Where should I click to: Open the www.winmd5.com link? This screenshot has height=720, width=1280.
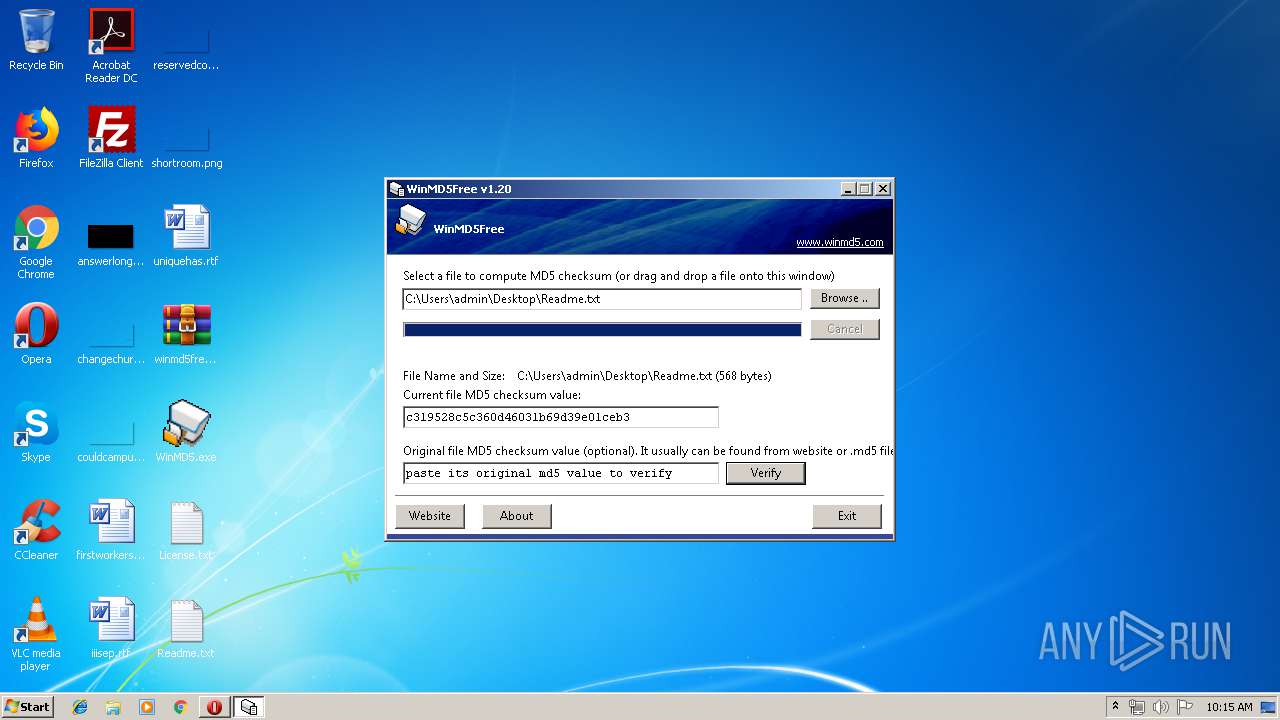pyautogui.click(x=840, y=242)
